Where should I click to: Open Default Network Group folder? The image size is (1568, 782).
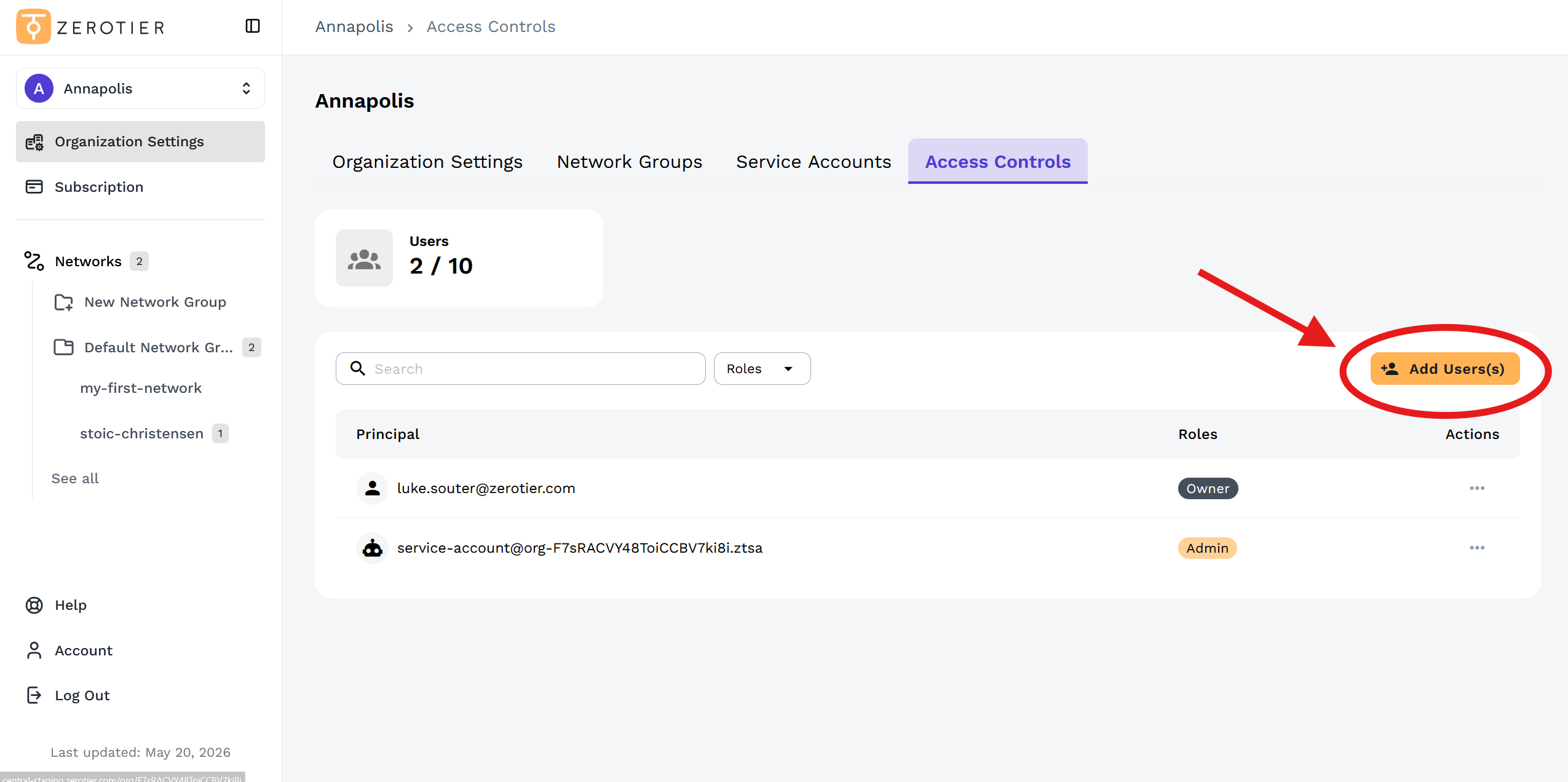click(x=159, y=347)
